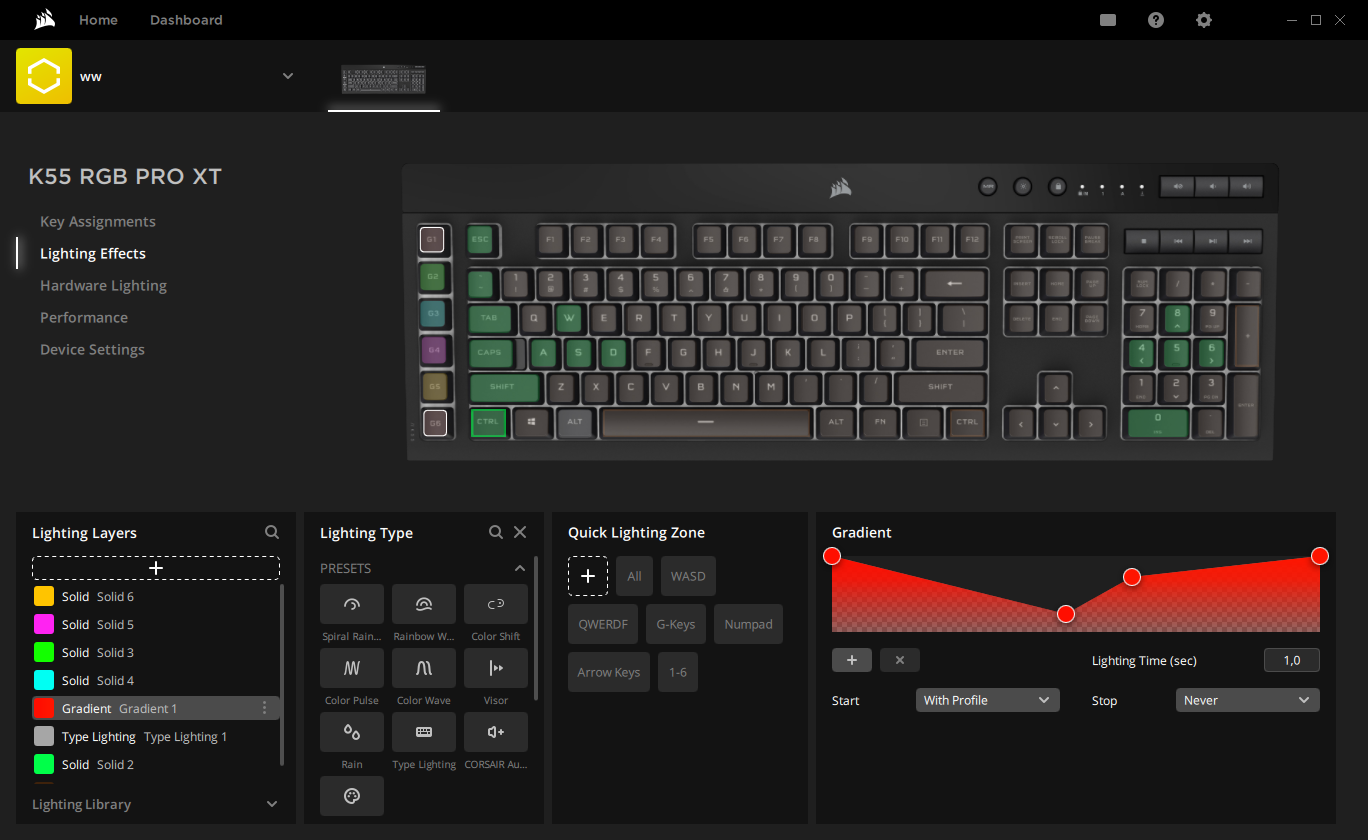
Task: Open the help question mark icon
Action: (x=1156, y=20)
